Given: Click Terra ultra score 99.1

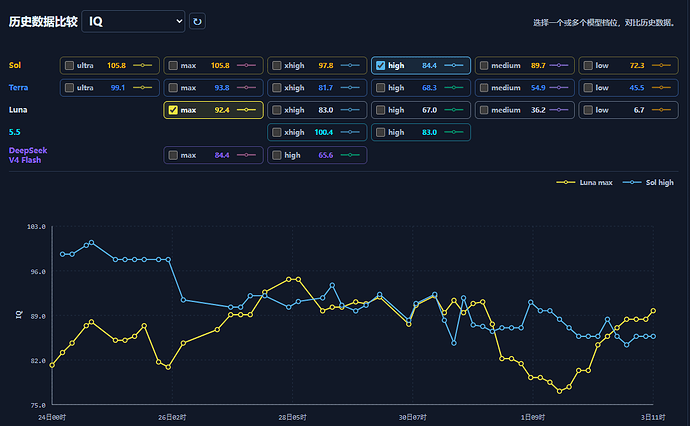Looking at the screenshot, I should tap(118, 88).
